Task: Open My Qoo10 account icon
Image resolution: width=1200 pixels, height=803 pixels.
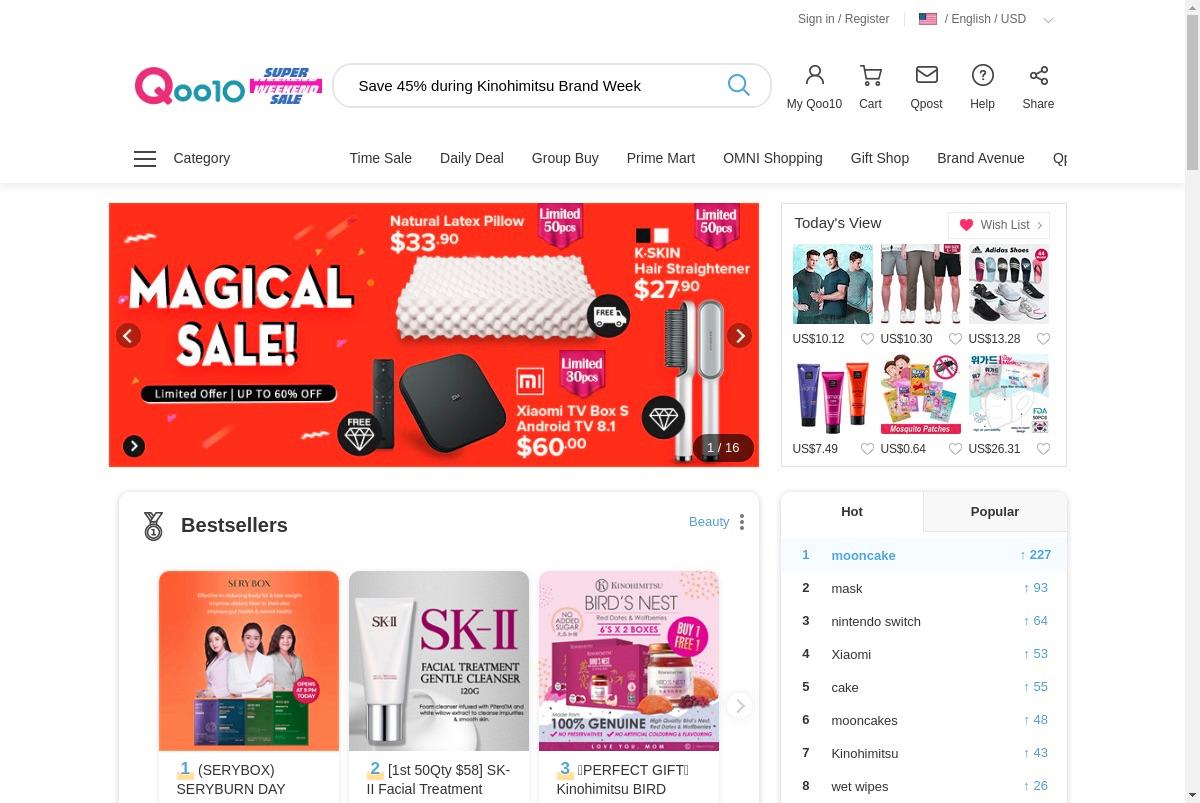Action: 814,75
